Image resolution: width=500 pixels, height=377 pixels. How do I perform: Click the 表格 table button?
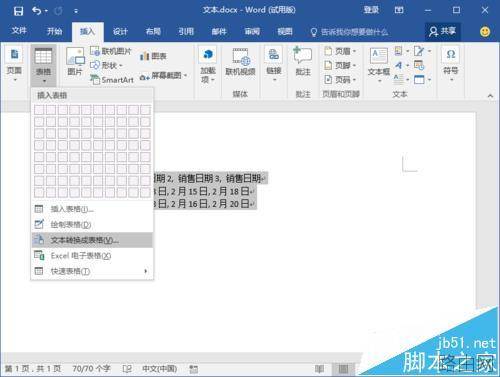point(43,65)
